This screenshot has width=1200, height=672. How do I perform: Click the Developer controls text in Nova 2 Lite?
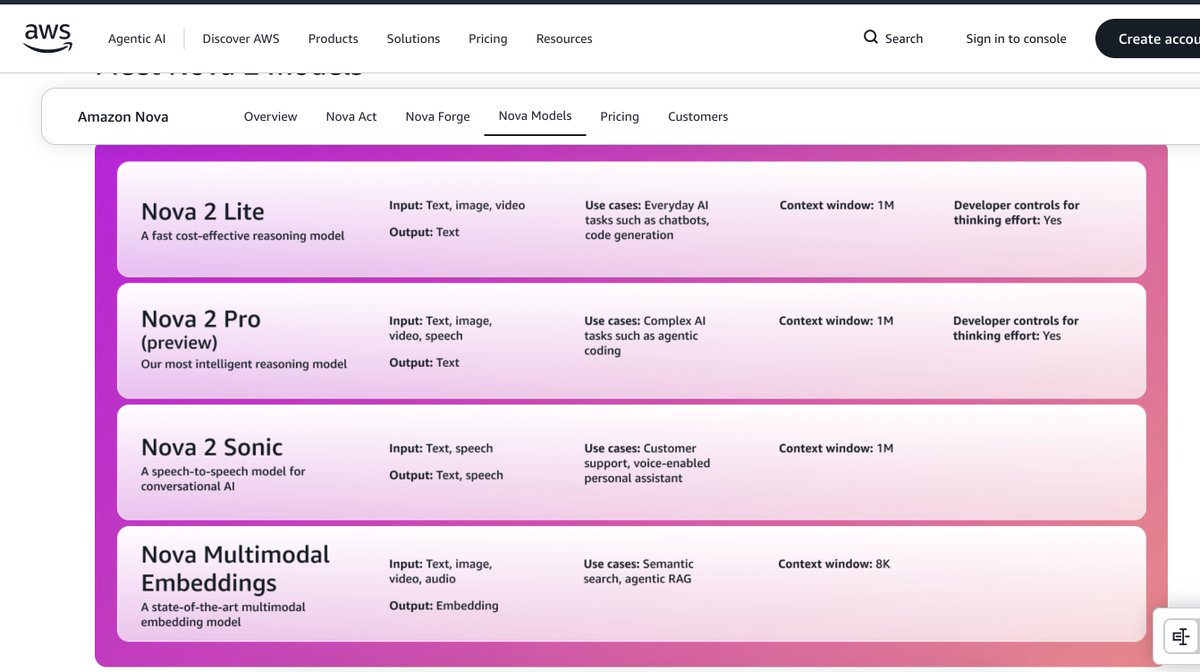point(1017,212)
